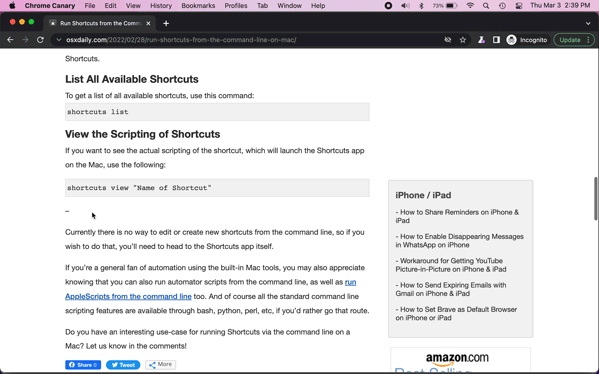Reload the page with refresh icon
Viewport: 599px width, 374px height.
(40, 40)
